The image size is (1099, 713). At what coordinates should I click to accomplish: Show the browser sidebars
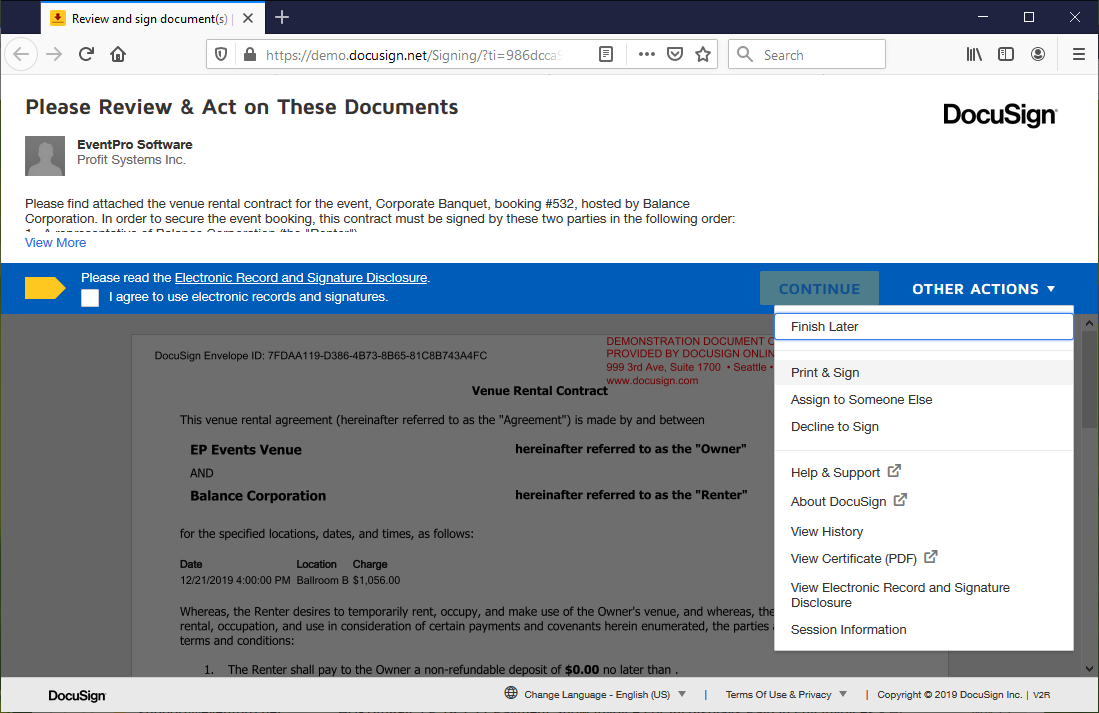pos(1006,54)
